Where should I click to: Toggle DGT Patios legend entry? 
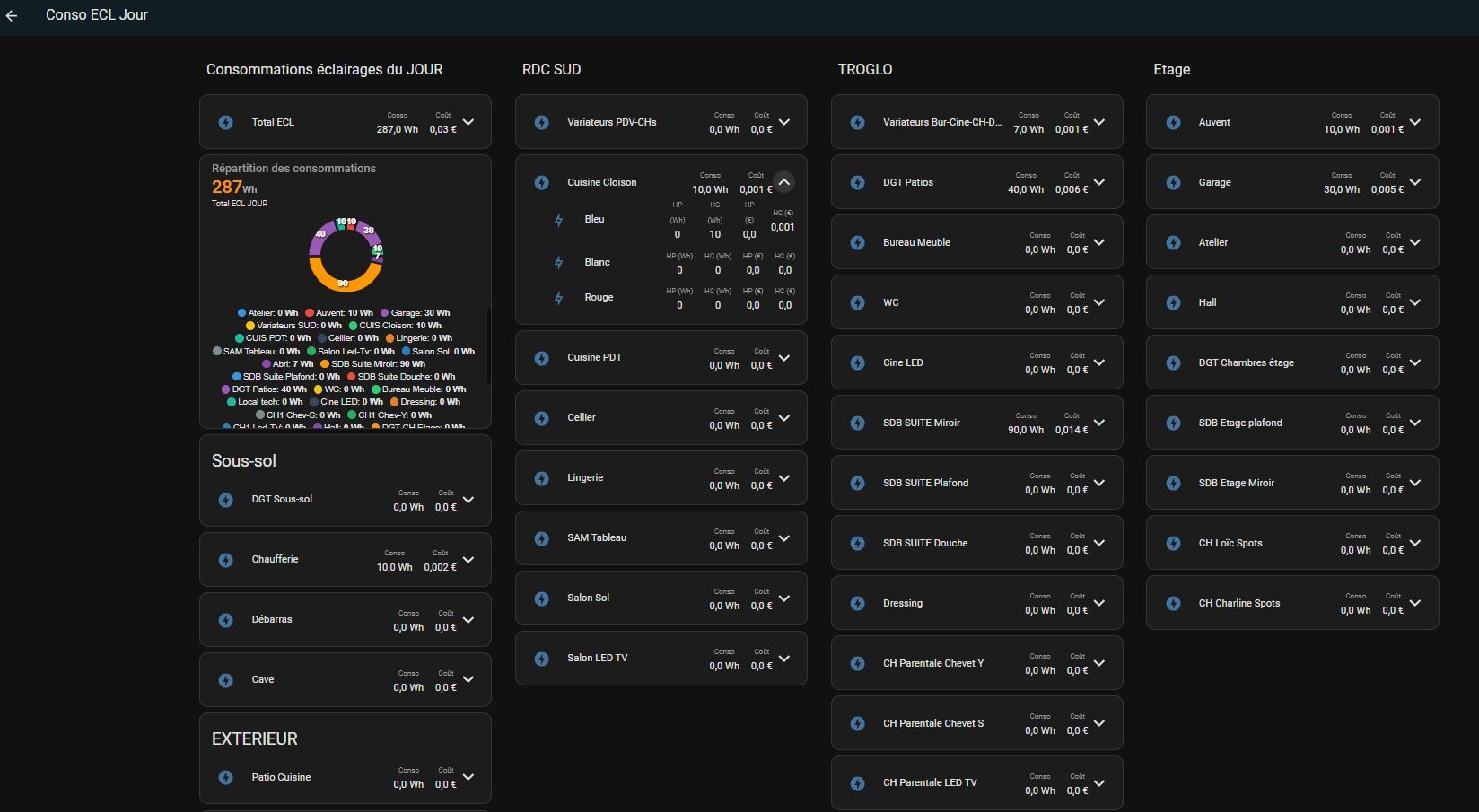[264, 389]
